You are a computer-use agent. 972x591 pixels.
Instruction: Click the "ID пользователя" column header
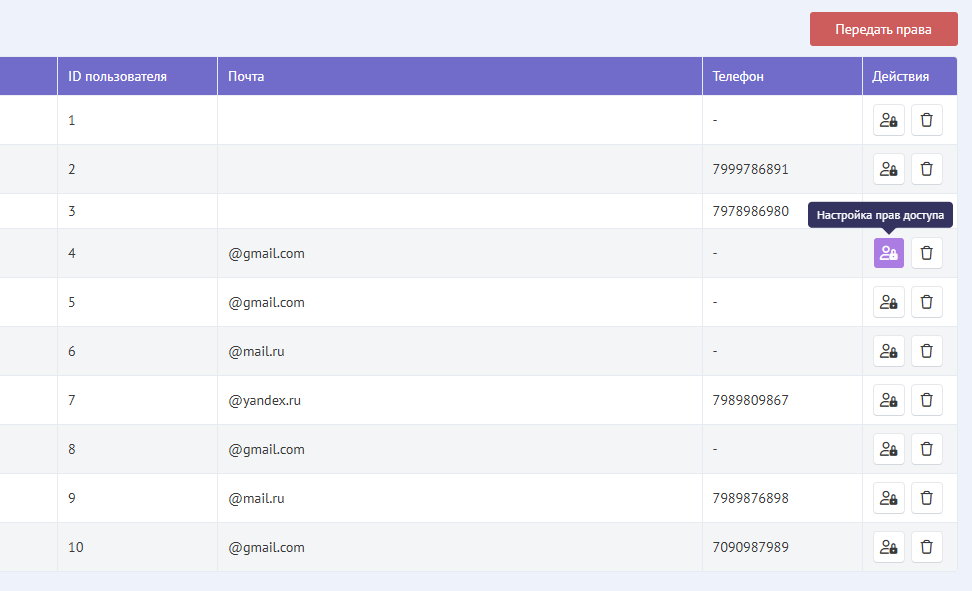click(x=117, y=76)
